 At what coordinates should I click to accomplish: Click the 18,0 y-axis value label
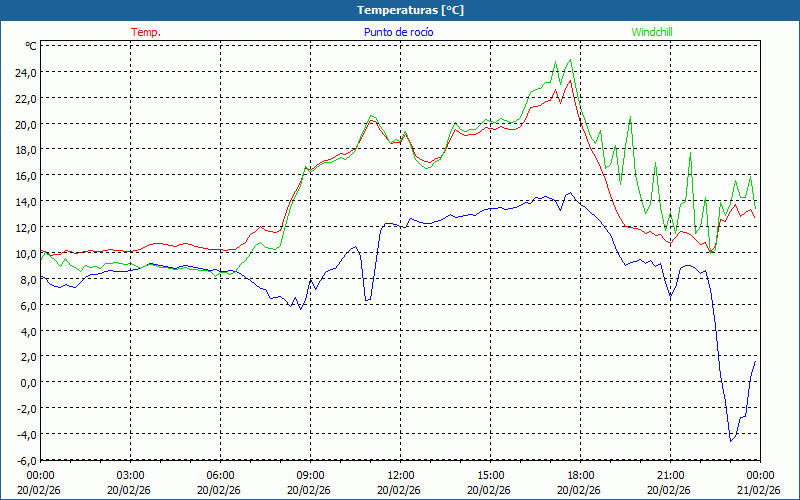point(24,149)
